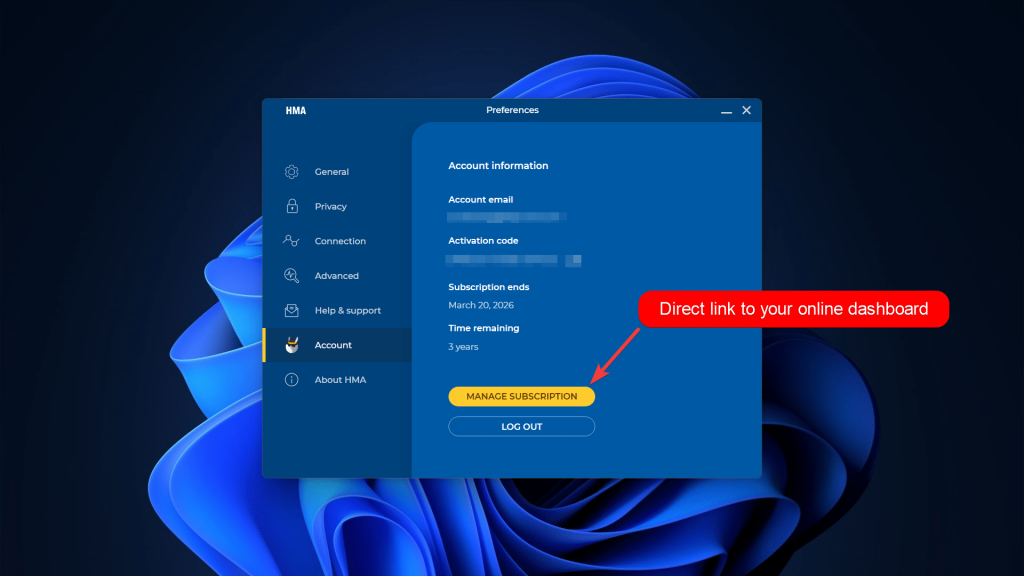Click the Time remaining label
1024x576 pixels.
(x=483, y=328)
